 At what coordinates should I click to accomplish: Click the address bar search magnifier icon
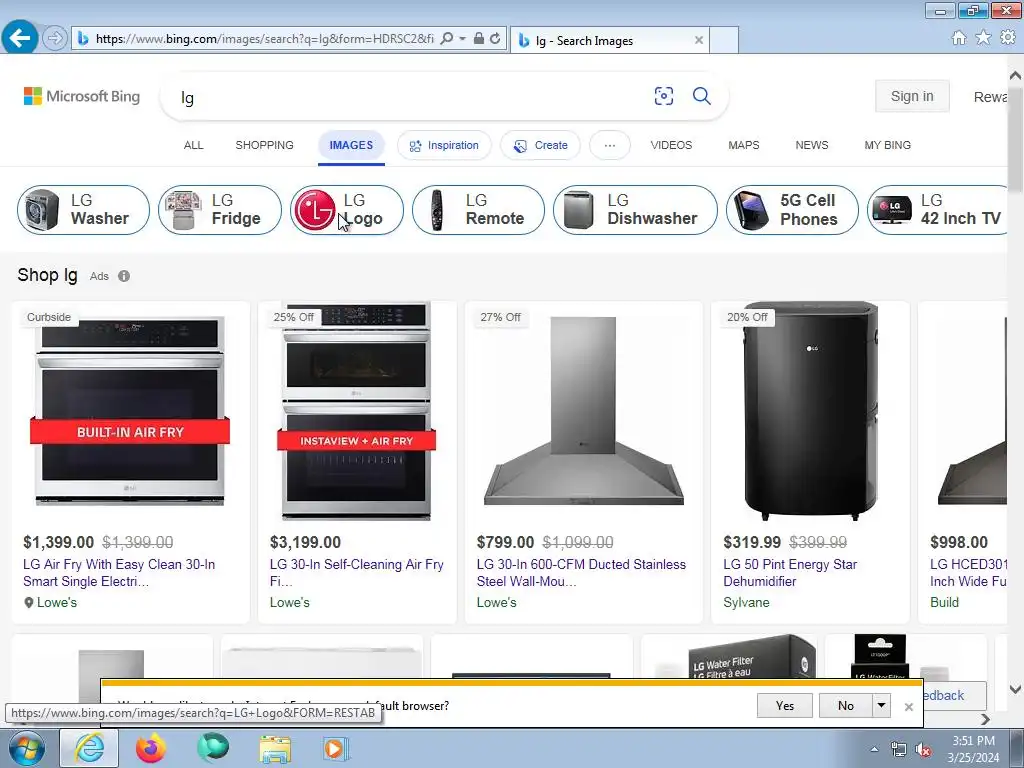[x=447, y=39]
